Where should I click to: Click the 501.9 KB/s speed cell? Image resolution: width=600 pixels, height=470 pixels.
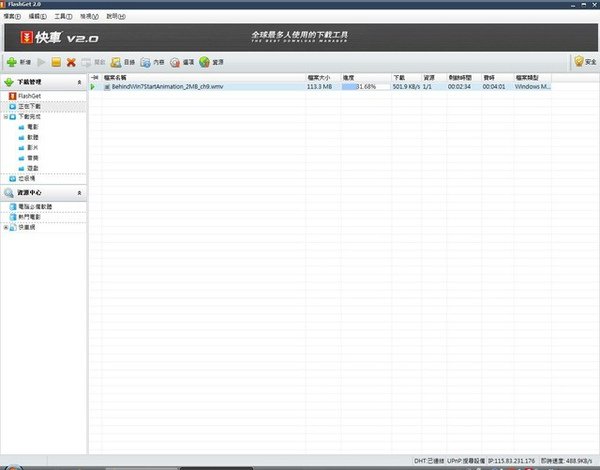pos(406,87)
